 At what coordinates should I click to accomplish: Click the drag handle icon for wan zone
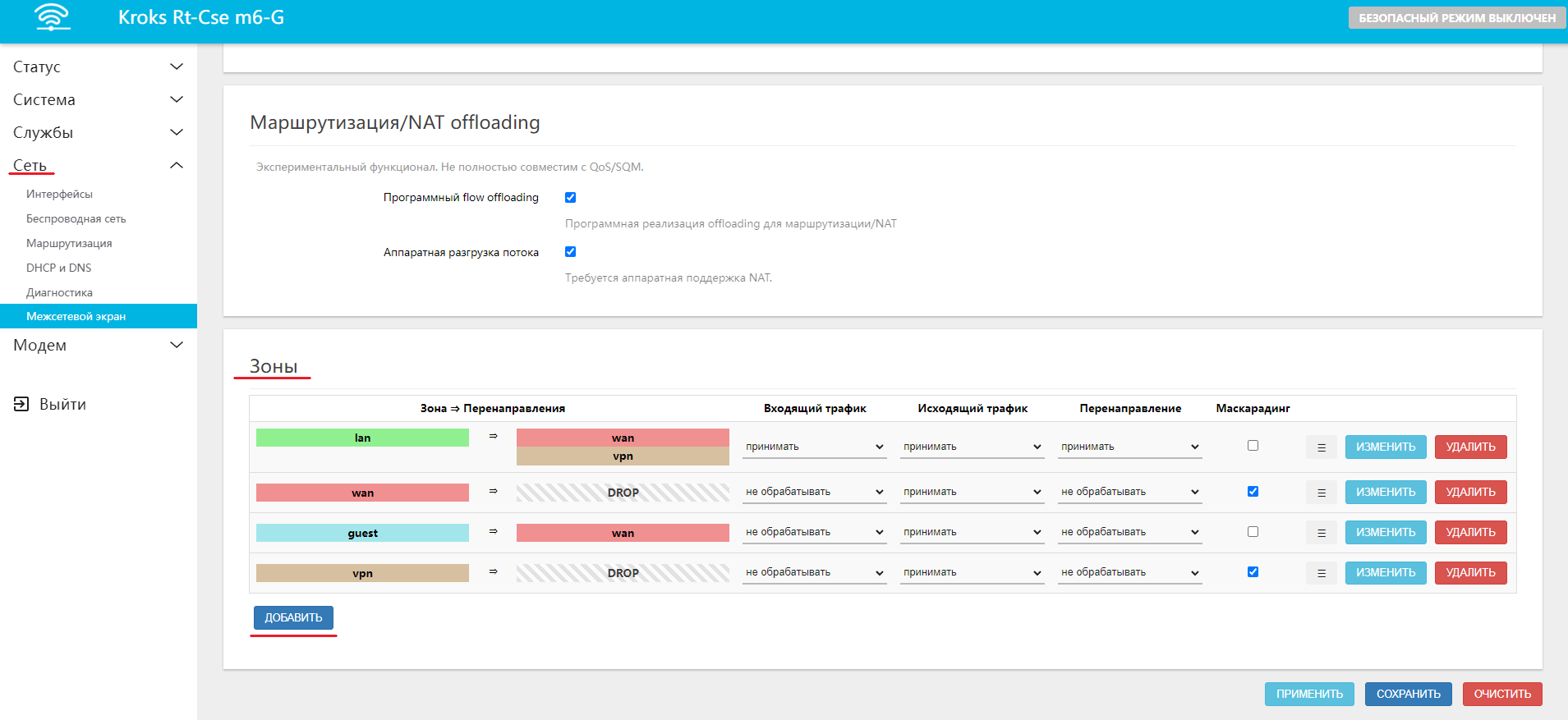[1321, 493]
